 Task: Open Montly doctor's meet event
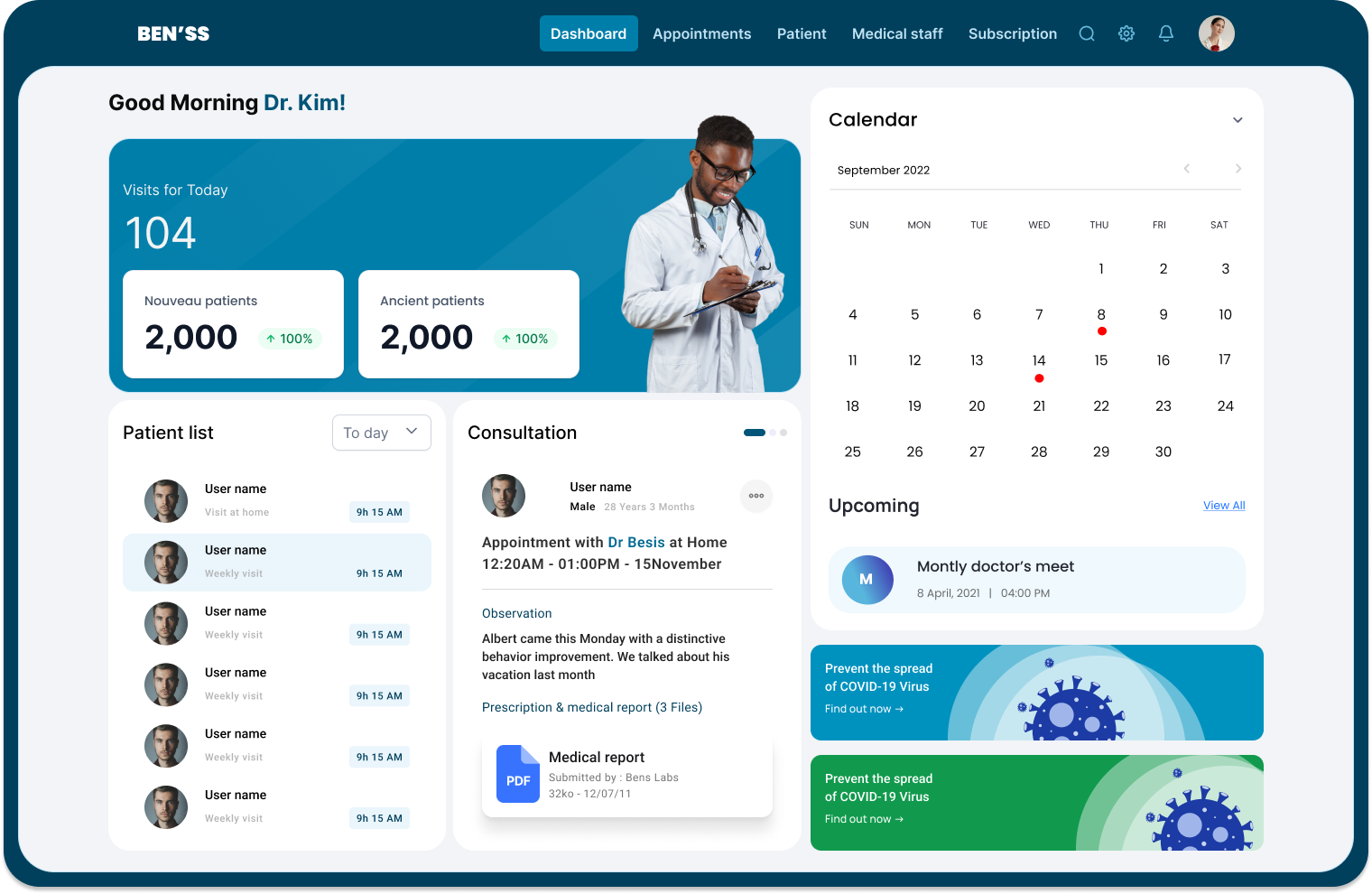tap(1037, 580)
